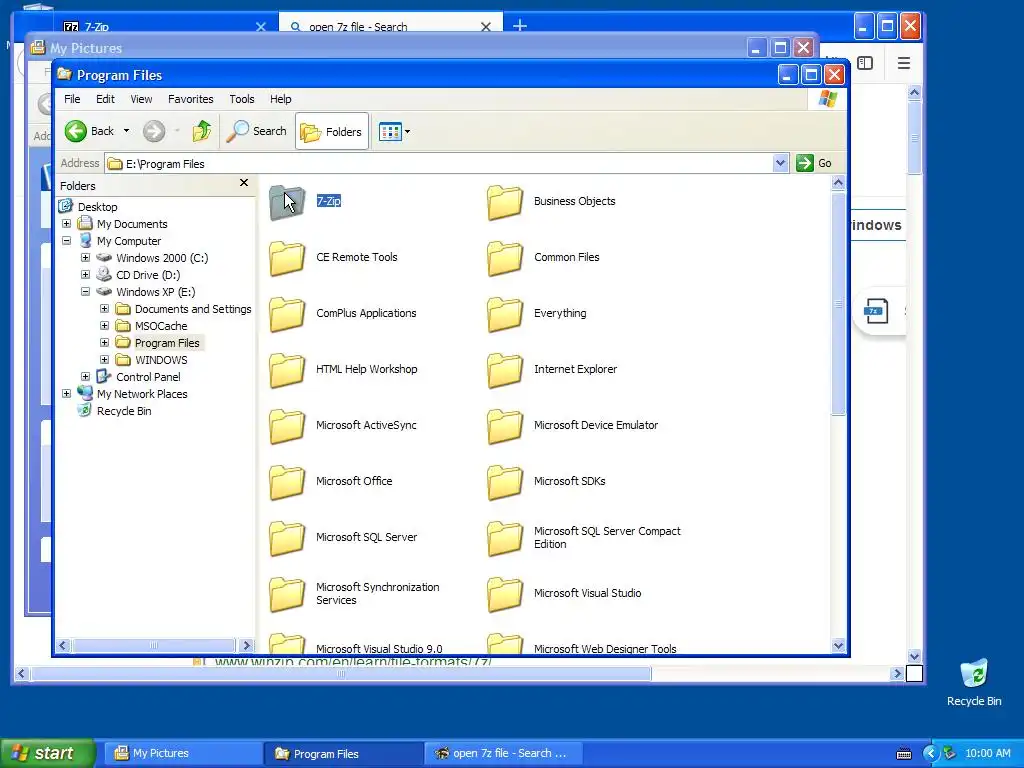Select Control Panel in folder tree
The width and height of the screenshot is (1024, 768).
coord(148,377)
